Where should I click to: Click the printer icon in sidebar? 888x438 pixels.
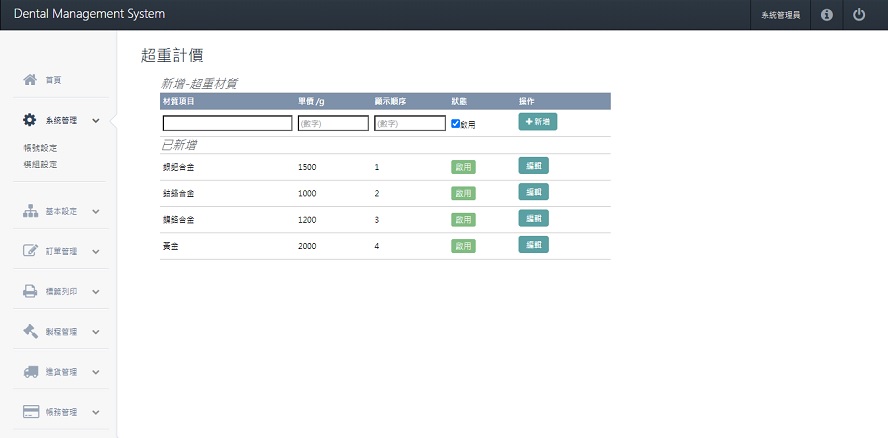point(30,291)
